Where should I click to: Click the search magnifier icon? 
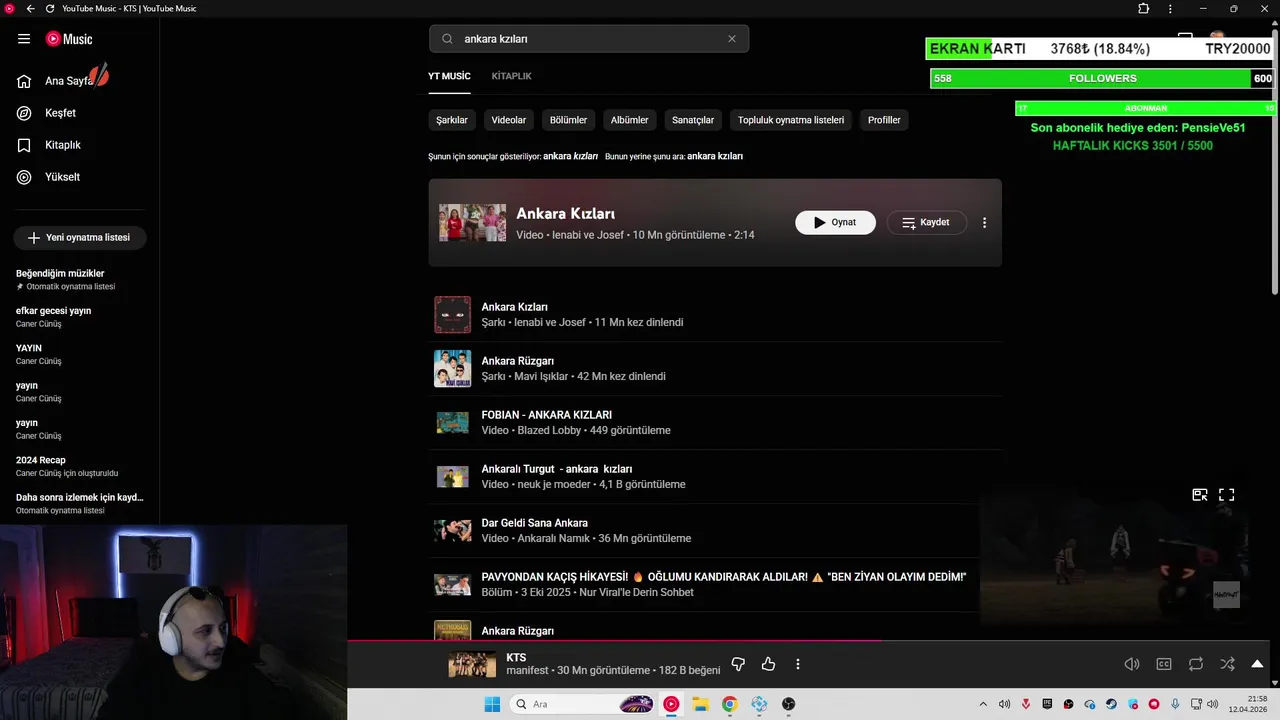[447, 39]
